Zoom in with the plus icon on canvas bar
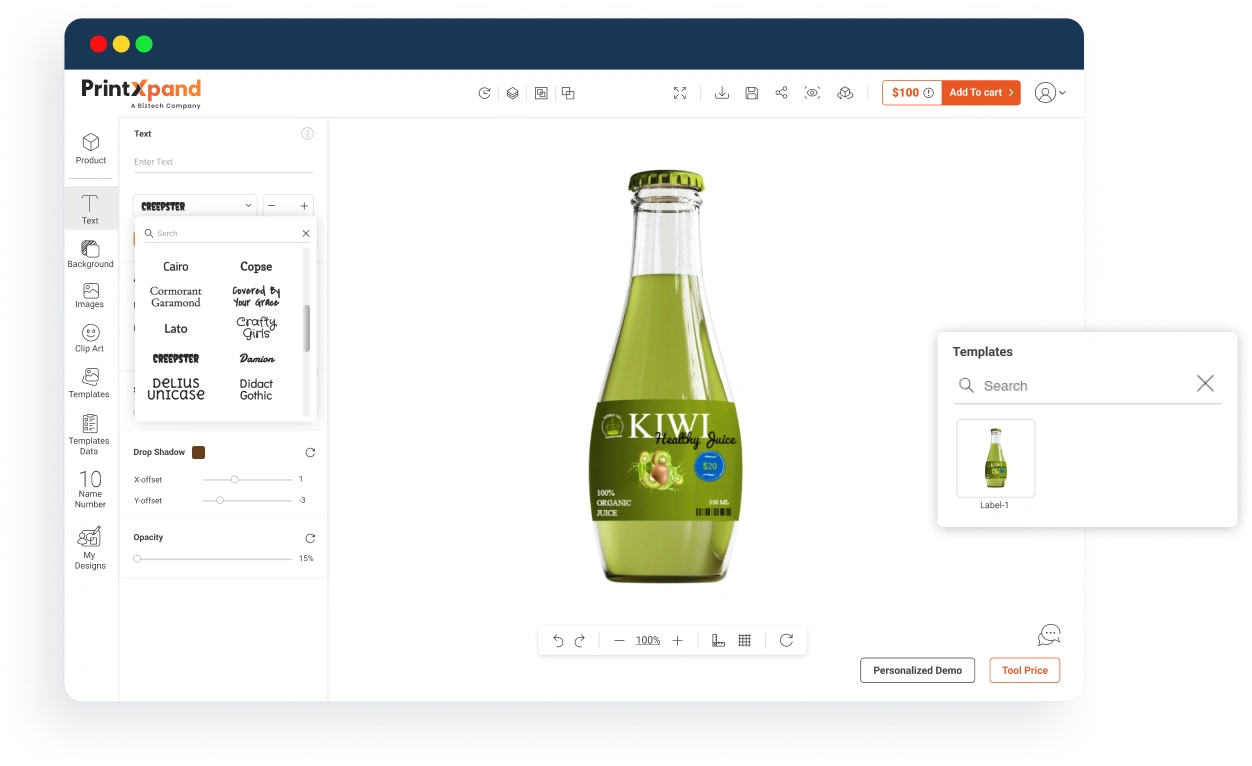1252x766 pixels. tap(677, 640)
